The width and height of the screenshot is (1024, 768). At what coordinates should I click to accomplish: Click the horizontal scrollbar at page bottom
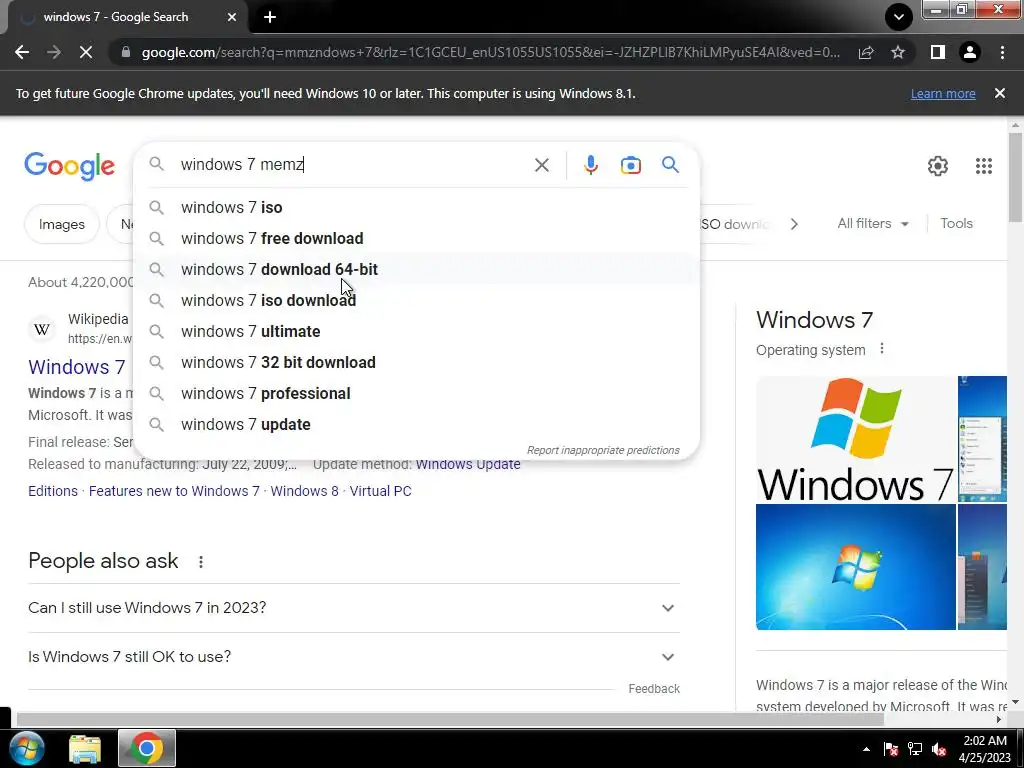point(450,719)
